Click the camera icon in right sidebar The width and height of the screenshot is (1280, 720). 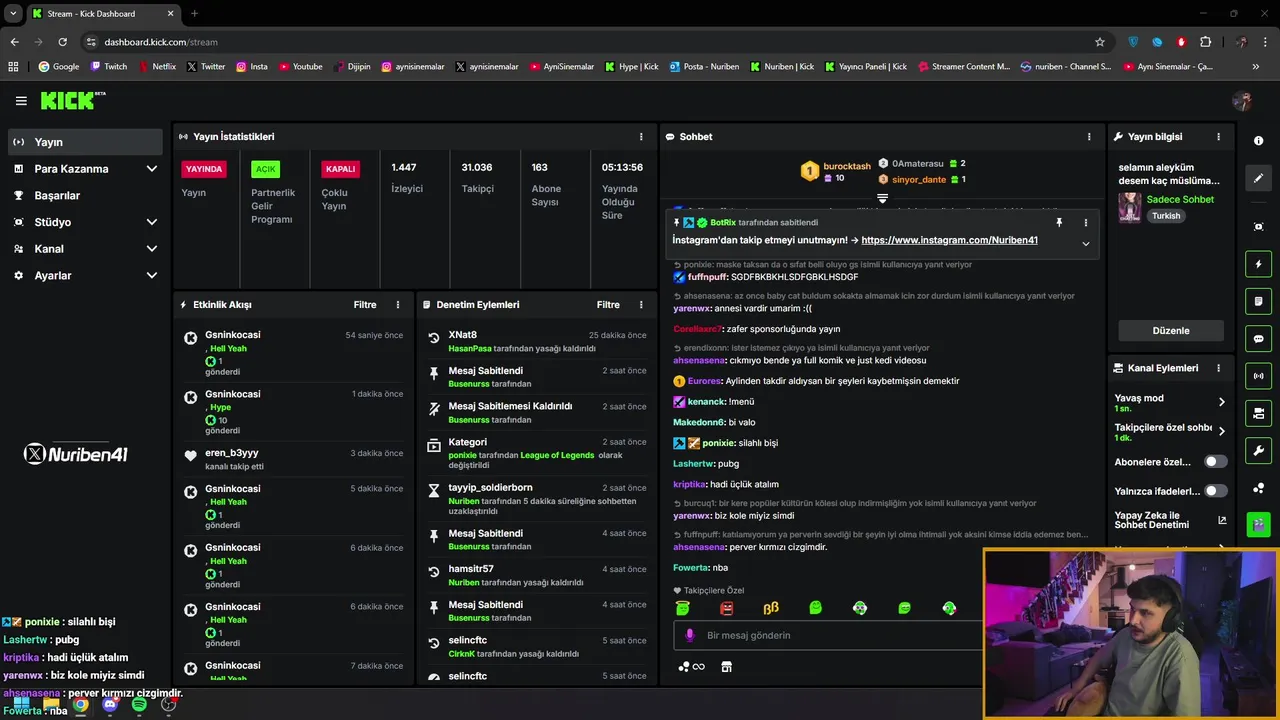click(1258, 413)
